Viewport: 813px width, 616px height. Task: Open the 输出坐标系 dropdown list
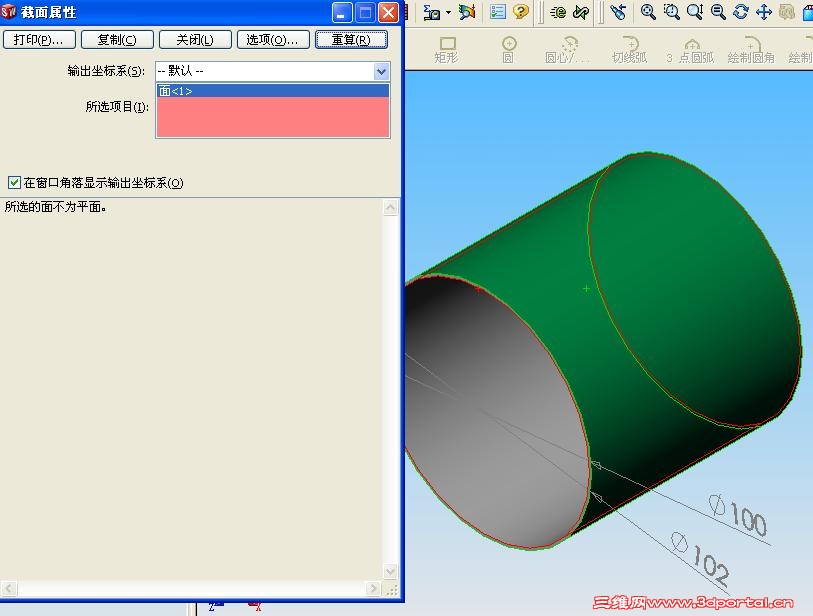(x=381, y=71)
